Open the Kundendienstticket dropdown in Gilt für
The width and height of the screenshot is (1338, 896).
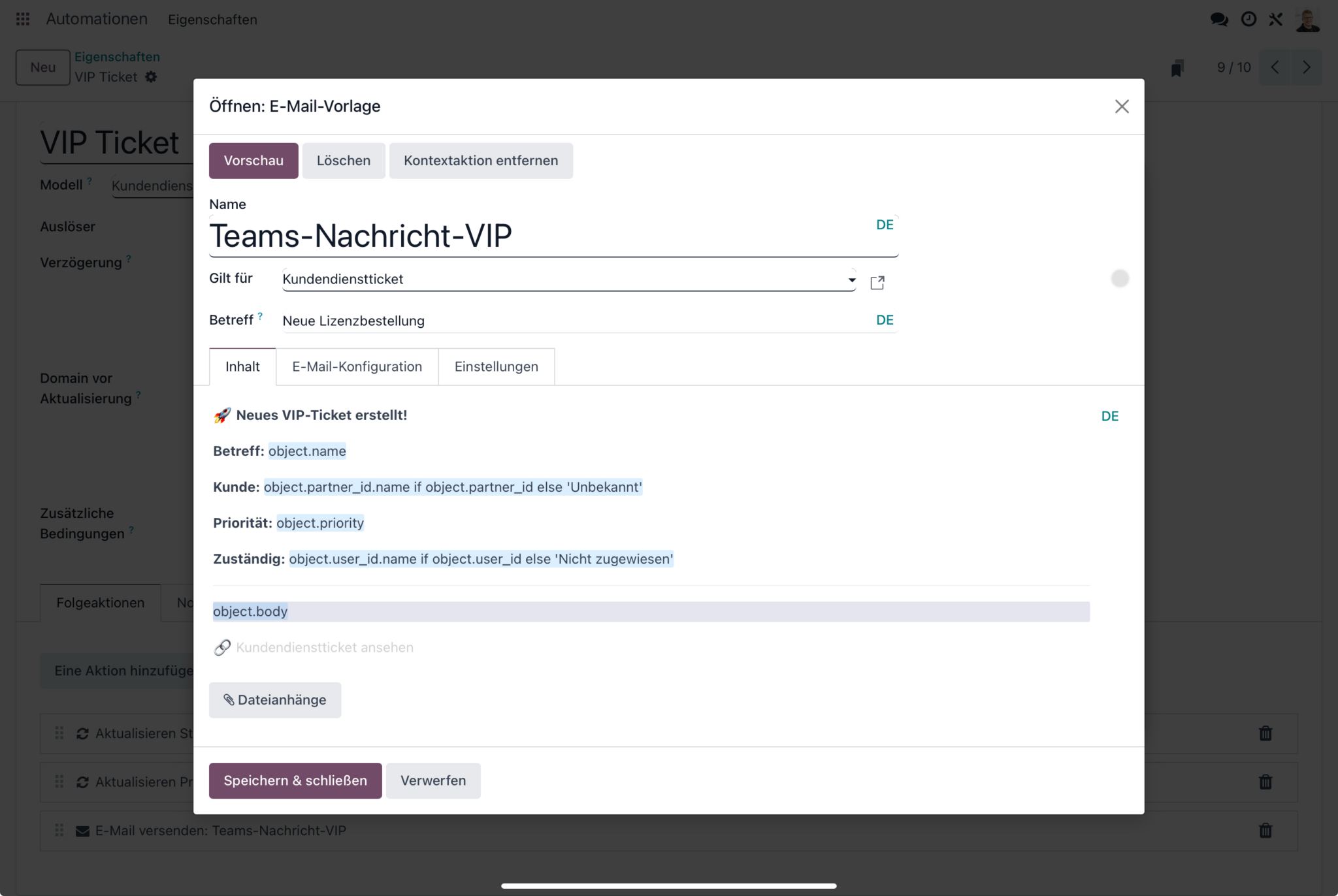(x=851, y=279)
